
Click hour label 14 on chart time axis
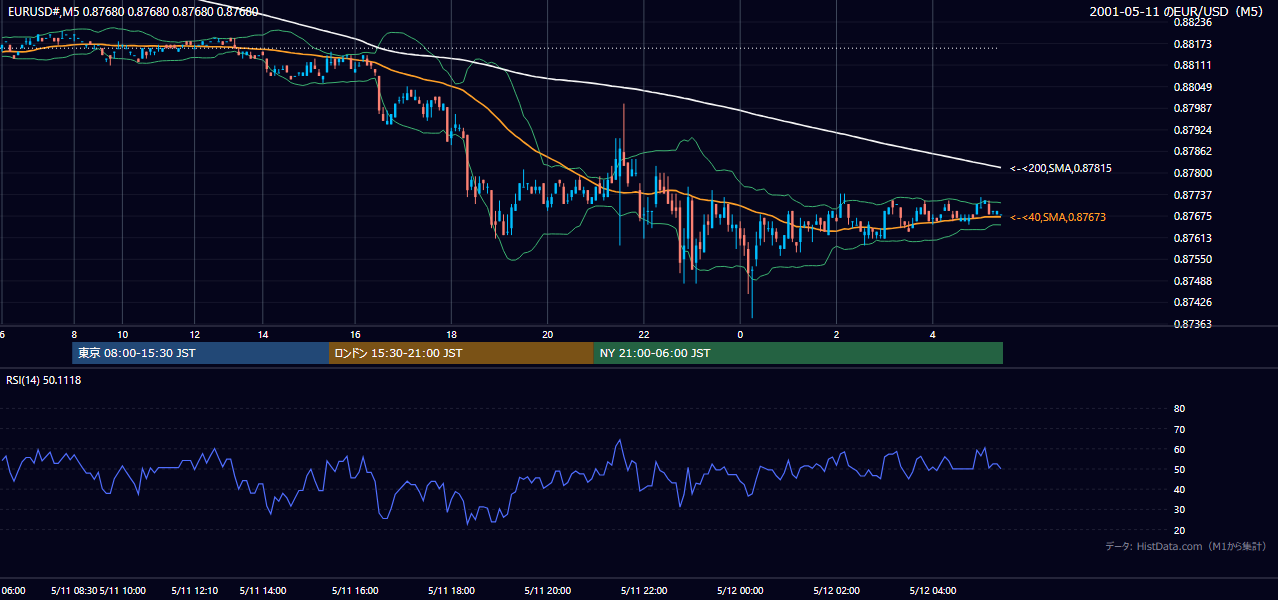coord(262,334)
